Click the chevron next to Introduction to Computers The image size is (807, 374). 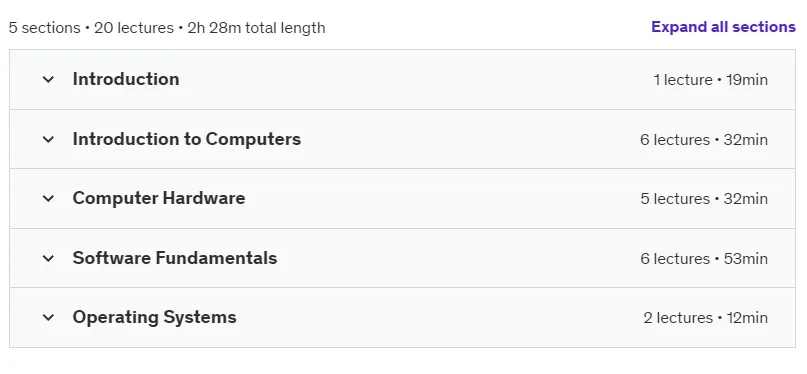coord(48,139)
